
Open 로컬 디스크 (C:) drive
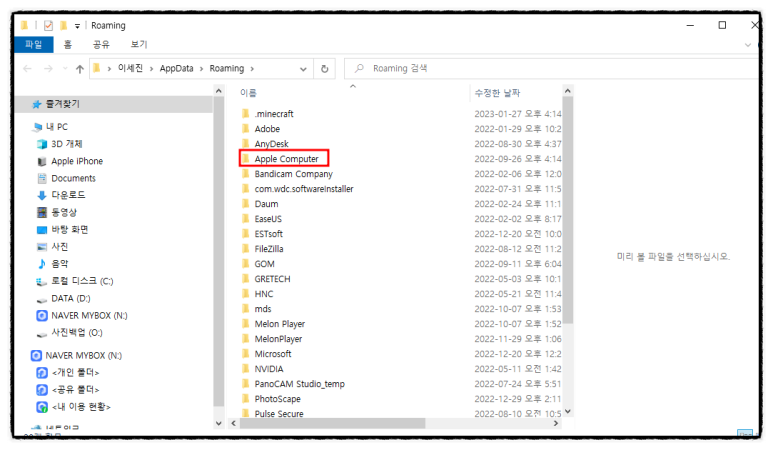[82, 281]
